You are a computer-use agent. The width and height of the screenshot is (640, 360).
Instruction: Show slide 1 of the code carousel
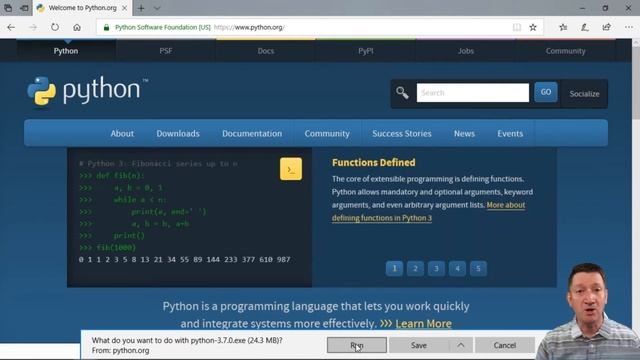coord(394,268)
